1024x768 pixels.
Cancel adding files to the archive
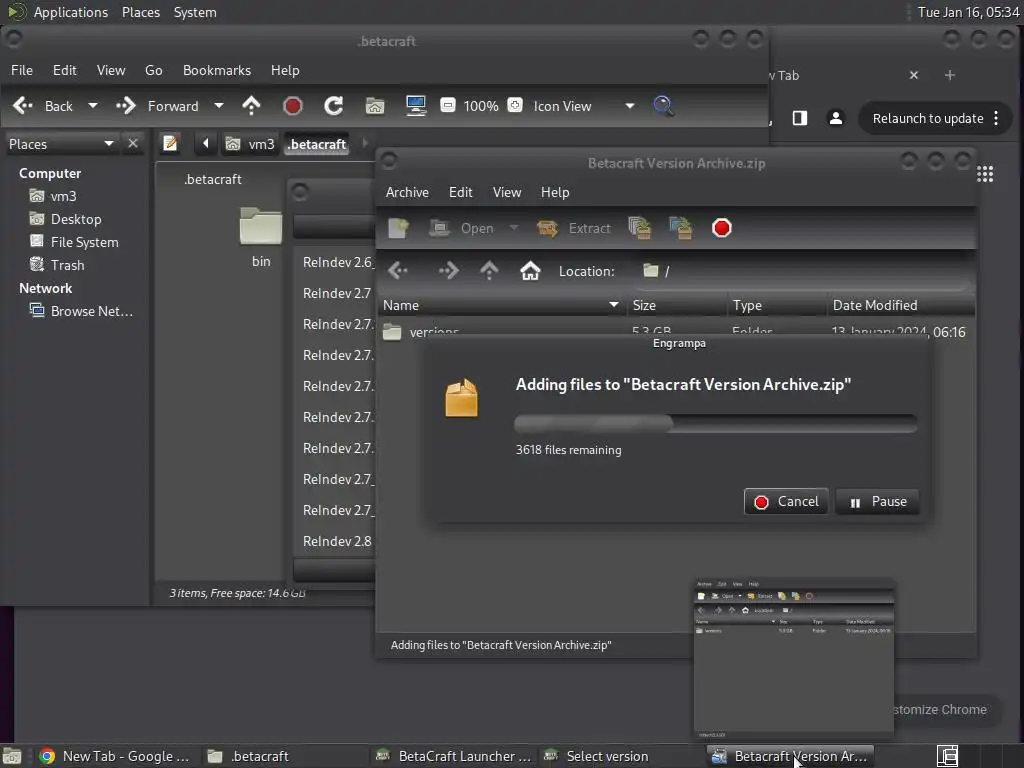786,502
